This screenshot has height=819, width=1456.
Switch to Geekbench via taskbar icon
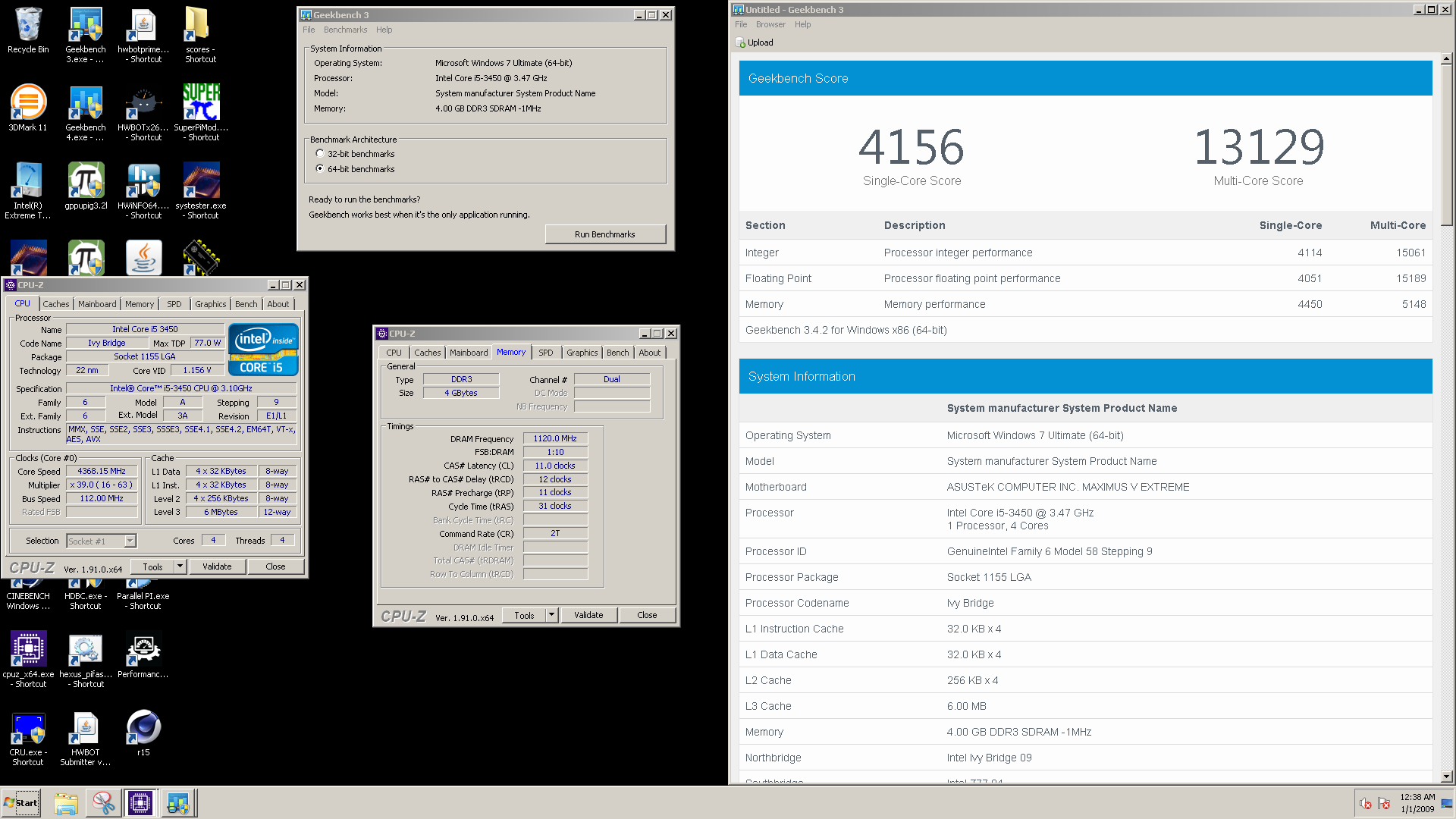178,803
